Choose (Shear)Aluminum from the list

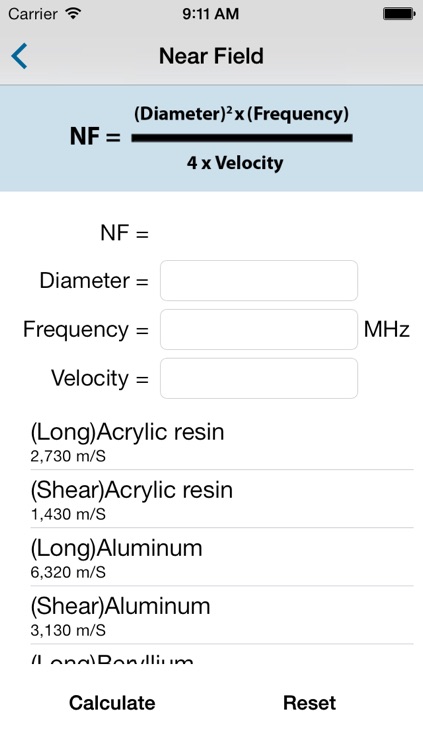pyautogui.click(x=222, y=615)
